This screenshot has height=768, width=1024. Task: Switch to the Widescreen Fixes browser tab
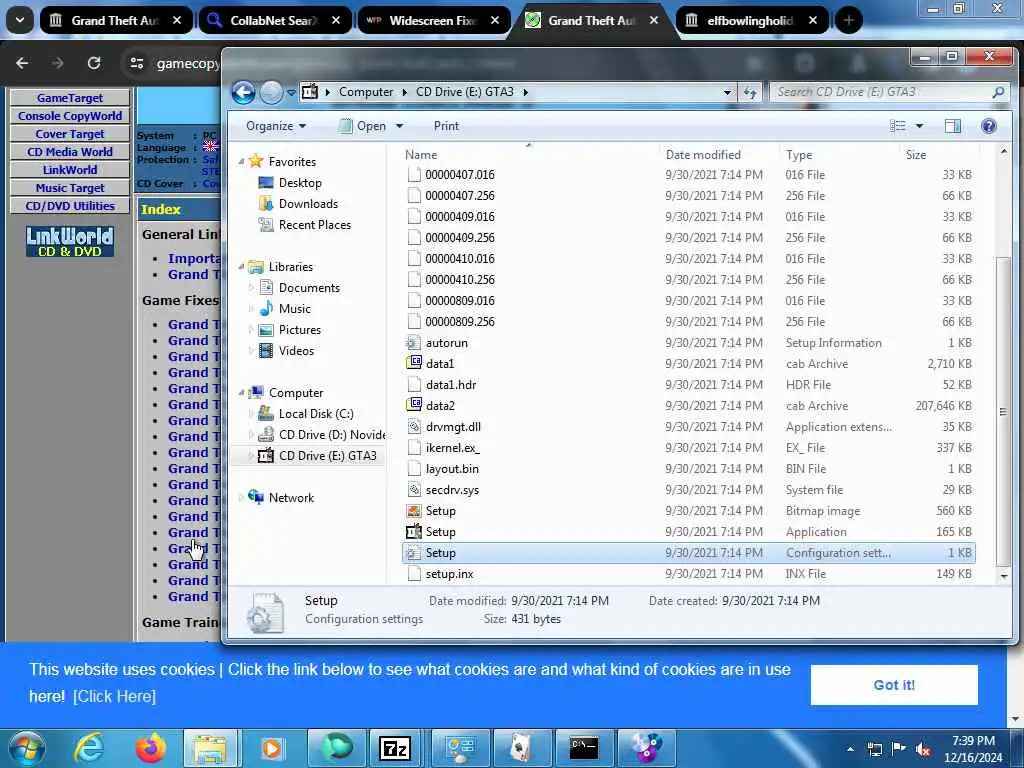pyautogui.click(x=434, y=20)
